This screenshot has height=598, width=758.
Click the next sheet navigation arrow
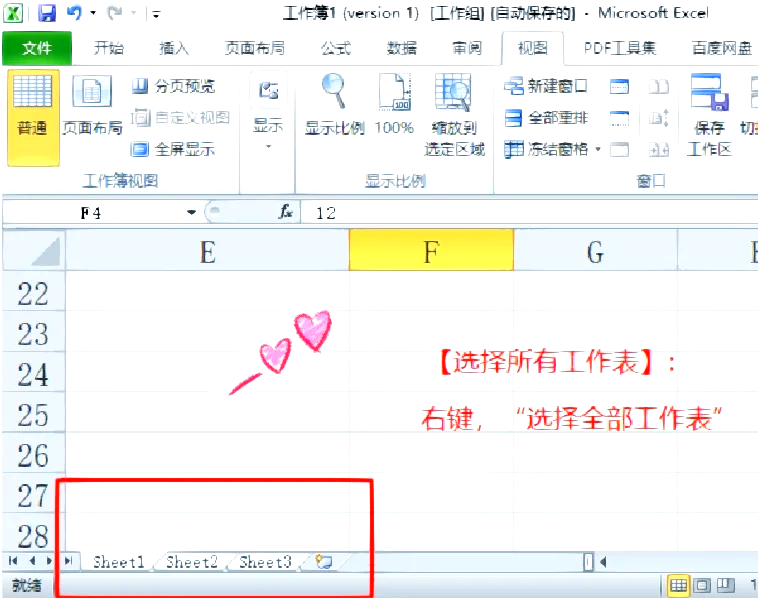pyautogui.click(x=49, y=561)
